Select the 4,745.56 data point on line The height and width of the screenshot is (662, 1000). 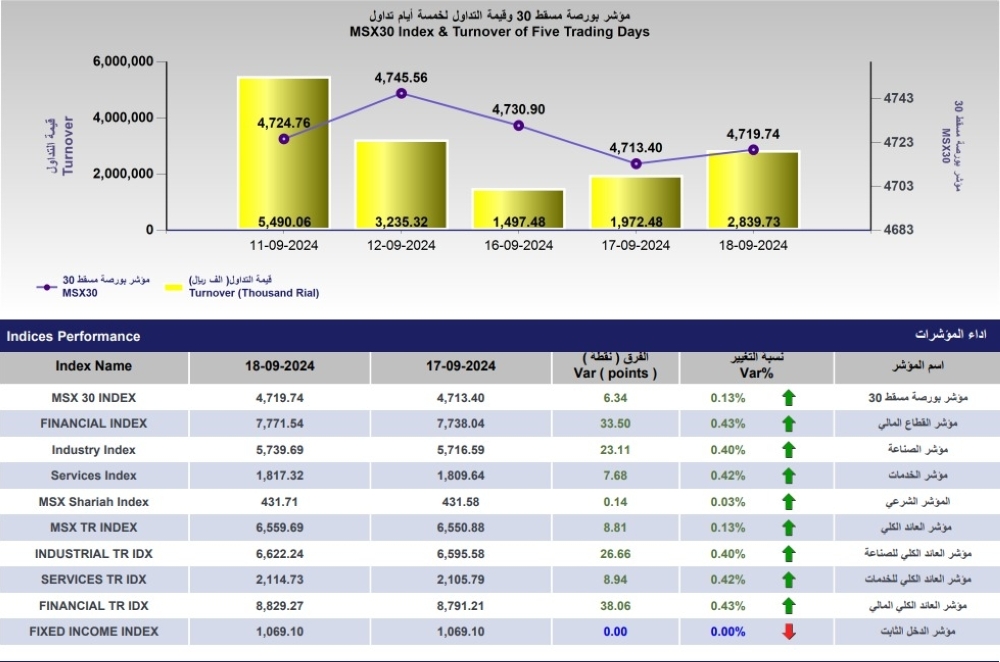click(401, 94)
